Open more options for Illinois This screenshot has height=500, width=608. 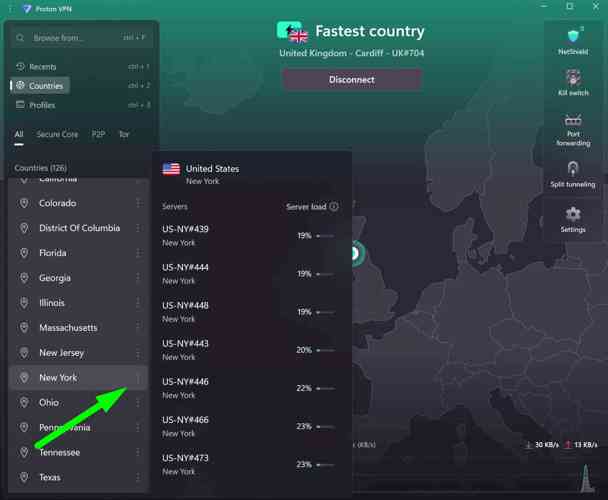tap(138, 303)
